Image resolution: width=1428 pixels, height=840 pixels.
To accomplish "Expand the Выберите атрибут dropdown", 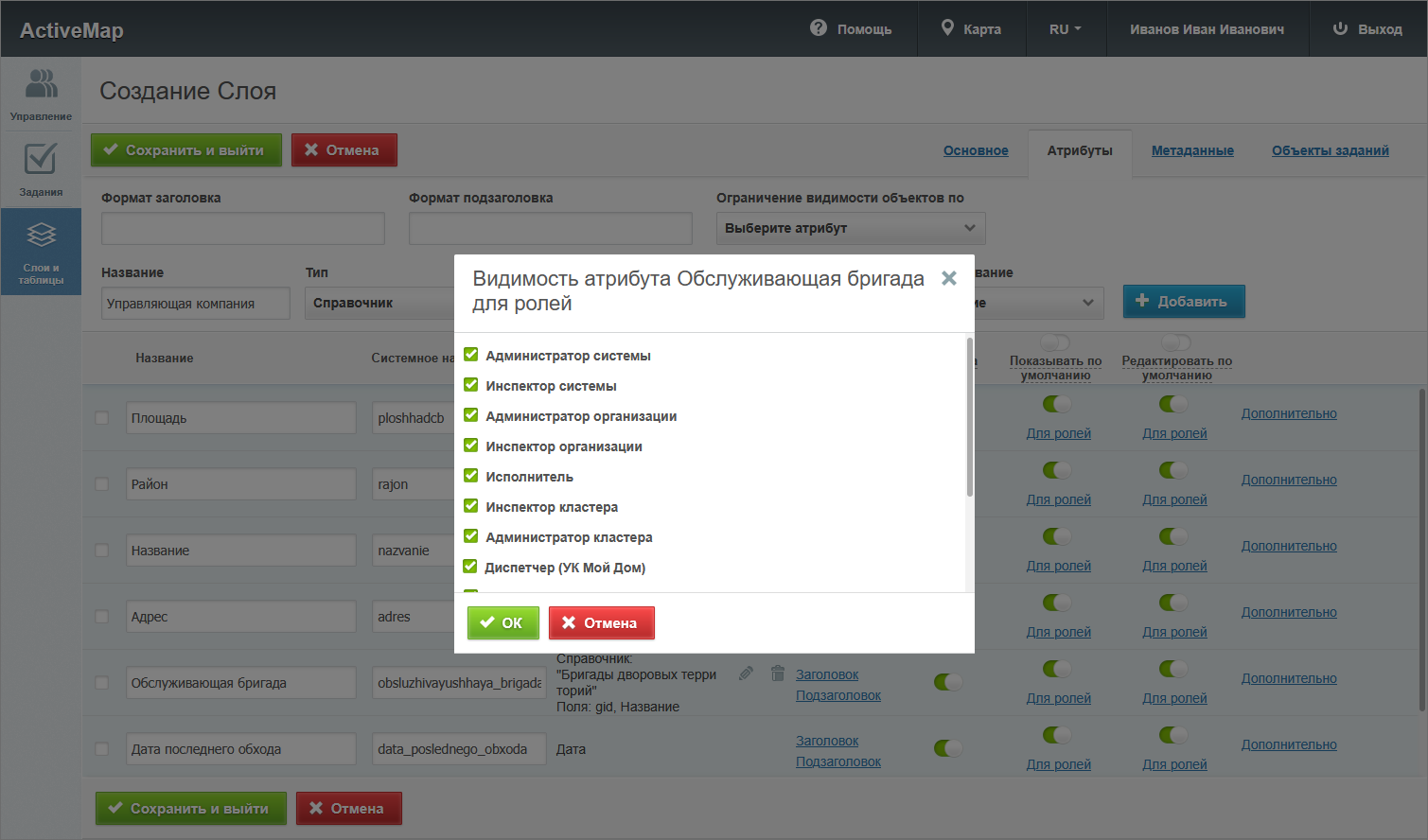I will [850, 228].
